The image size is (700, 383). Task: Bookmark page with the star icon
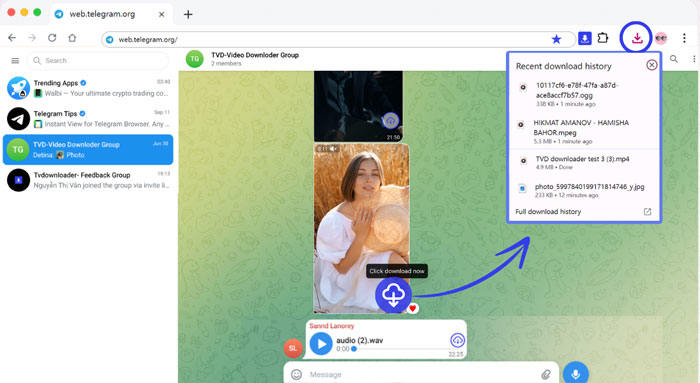[556, 39]
